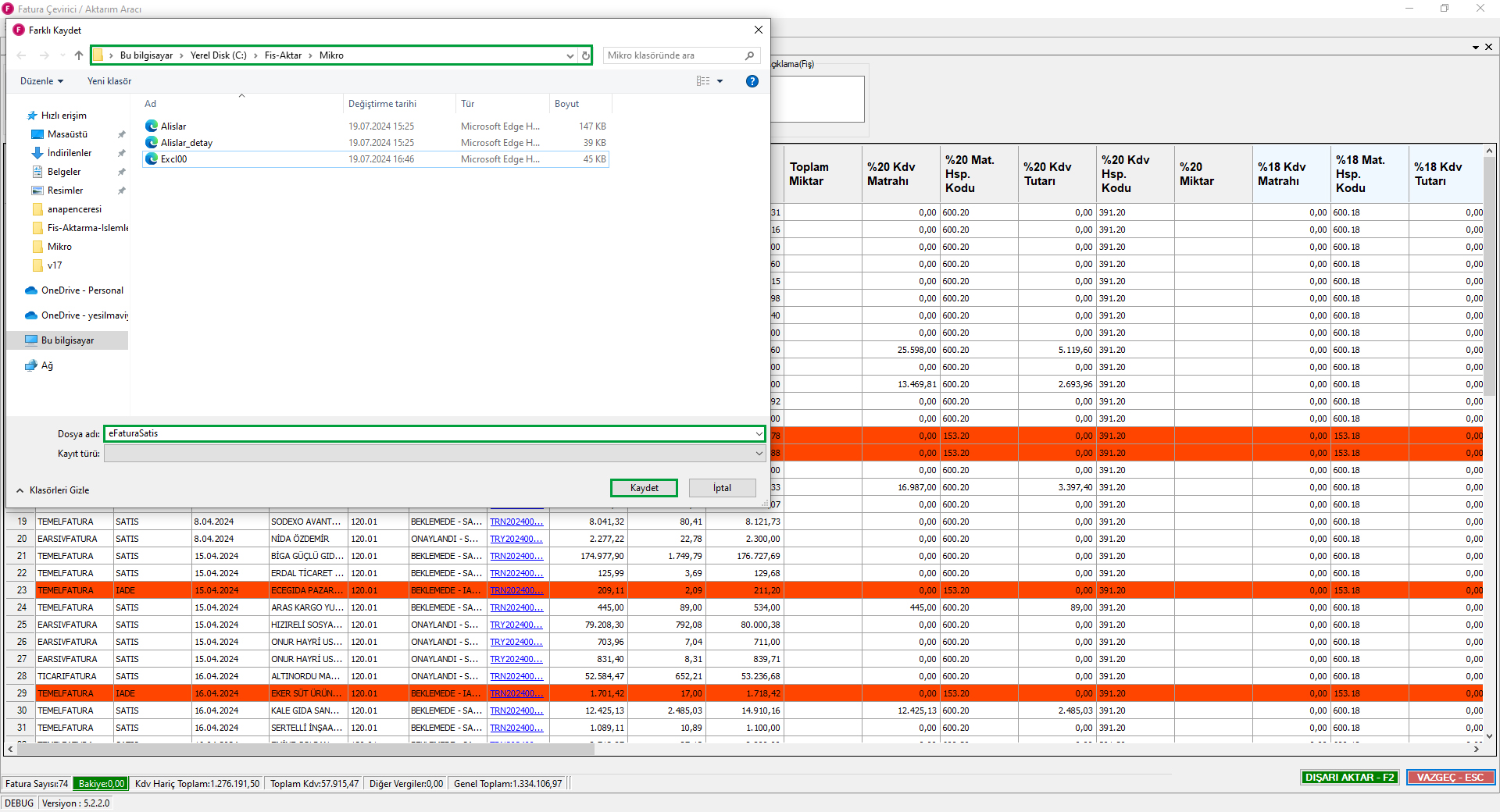Expand the Kayıt türü dropdown
This screenshot has width=1500, height=812.
pyautogui.click(x=759, y=454)
